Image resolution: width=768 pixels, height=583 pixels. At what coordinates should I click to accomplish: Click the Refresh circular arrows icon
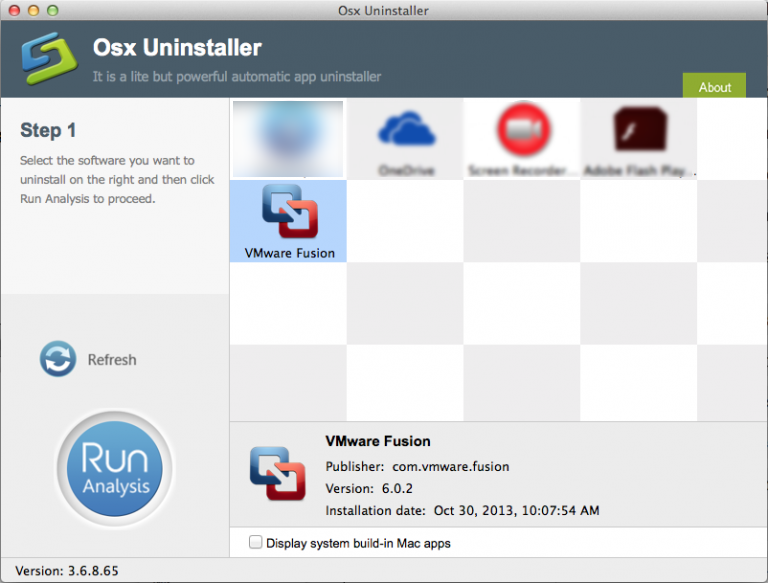(58, 359)
